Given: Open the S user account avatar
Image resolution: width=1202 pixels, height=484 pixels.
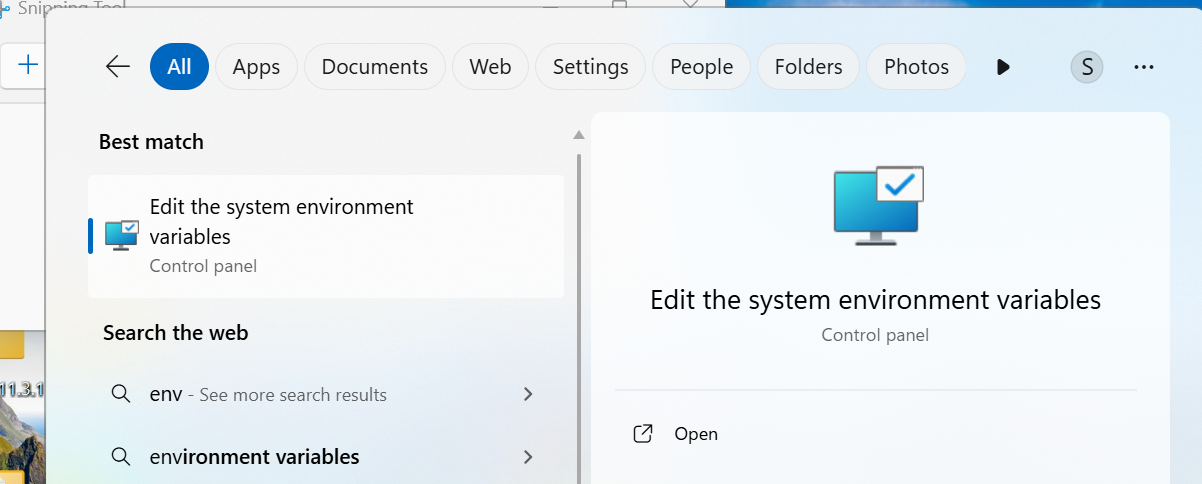Looking at the screenshot, I should click(x=1087, y=67).
